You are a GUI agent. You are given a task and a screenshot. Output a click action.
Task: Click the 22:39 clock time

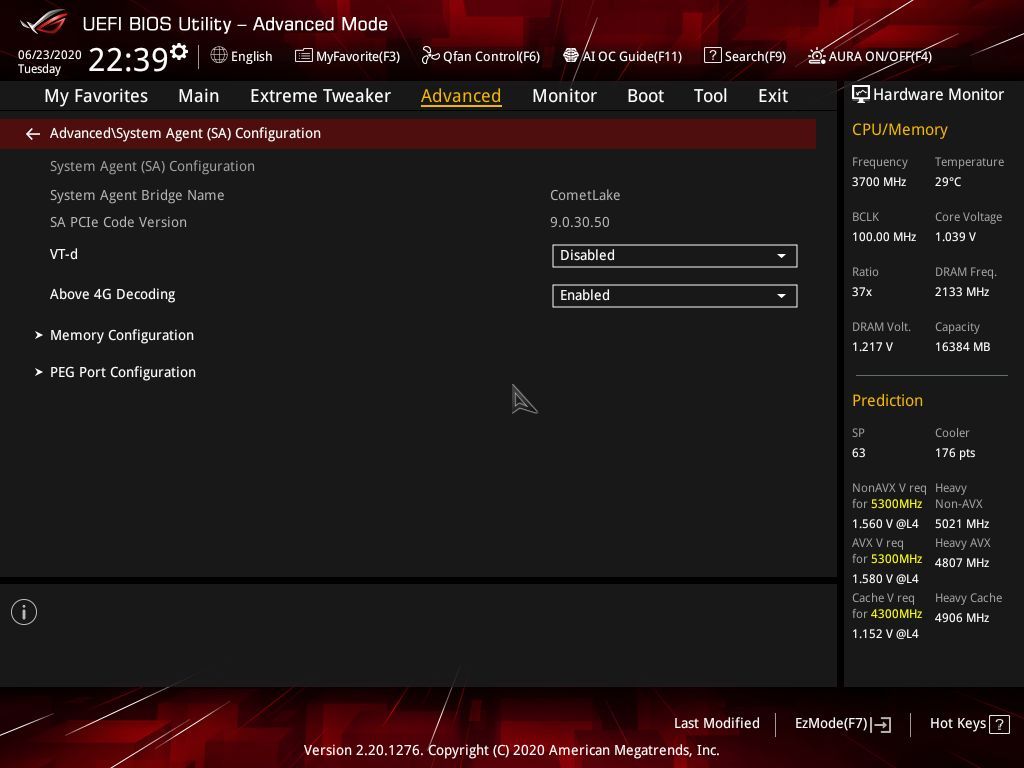[128, 59]
